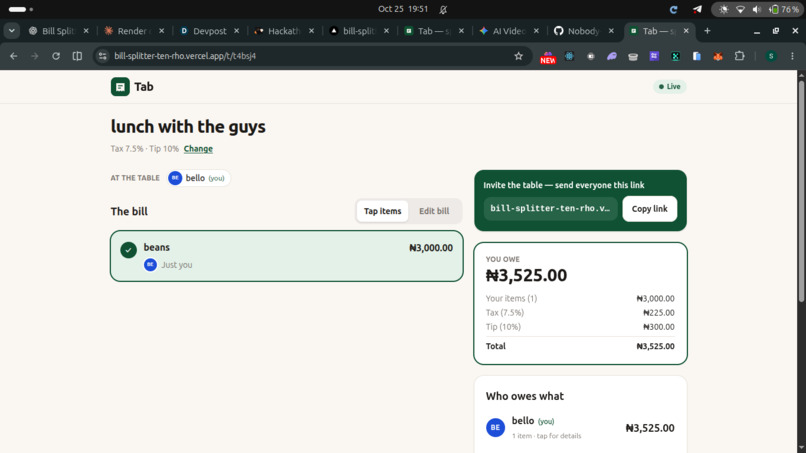This screenshot has height=453, width=806.
Task: Expand bello's details in Who owes what
Action: [x=580, y=428]
